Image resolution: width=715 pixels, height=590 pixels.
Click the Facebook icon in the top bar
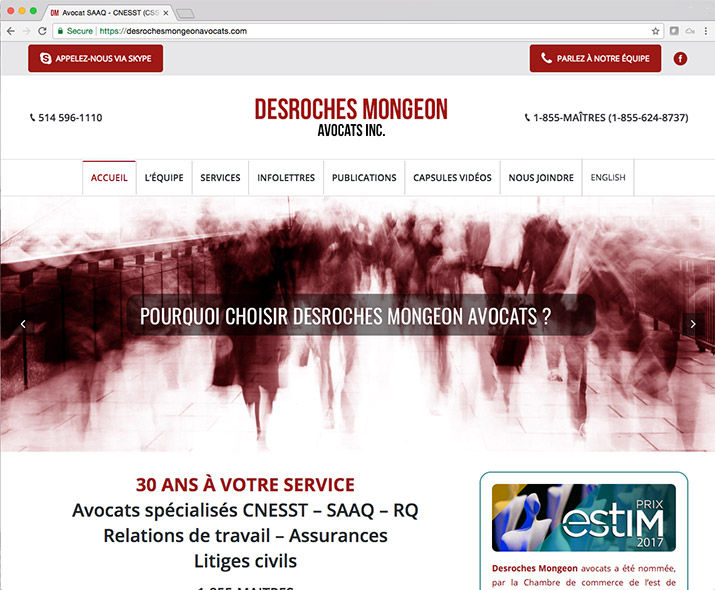click(680, 59)
